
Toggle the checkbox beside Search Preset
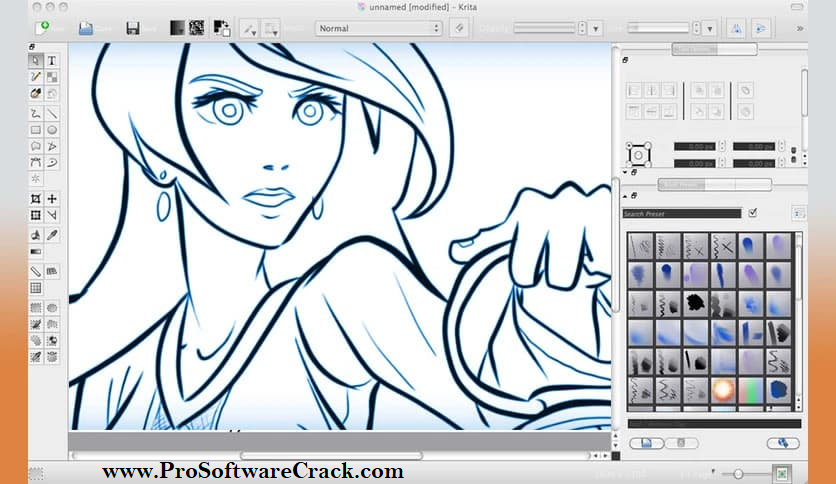752,213
